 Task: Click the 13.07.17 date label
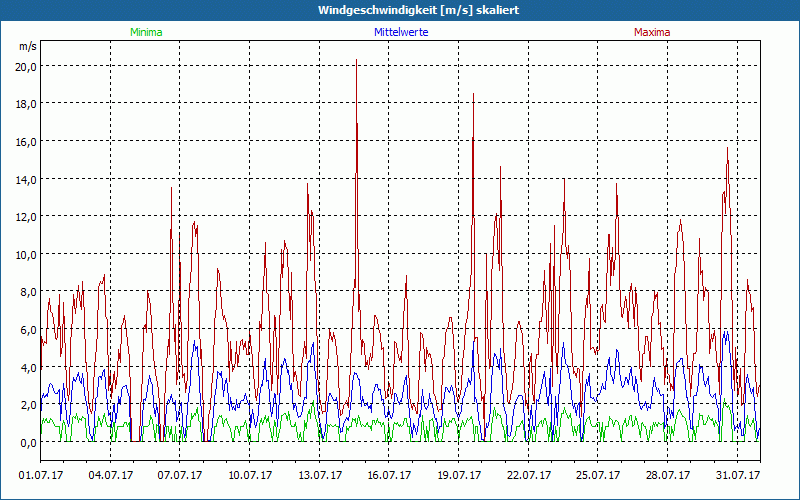point(320,476)
